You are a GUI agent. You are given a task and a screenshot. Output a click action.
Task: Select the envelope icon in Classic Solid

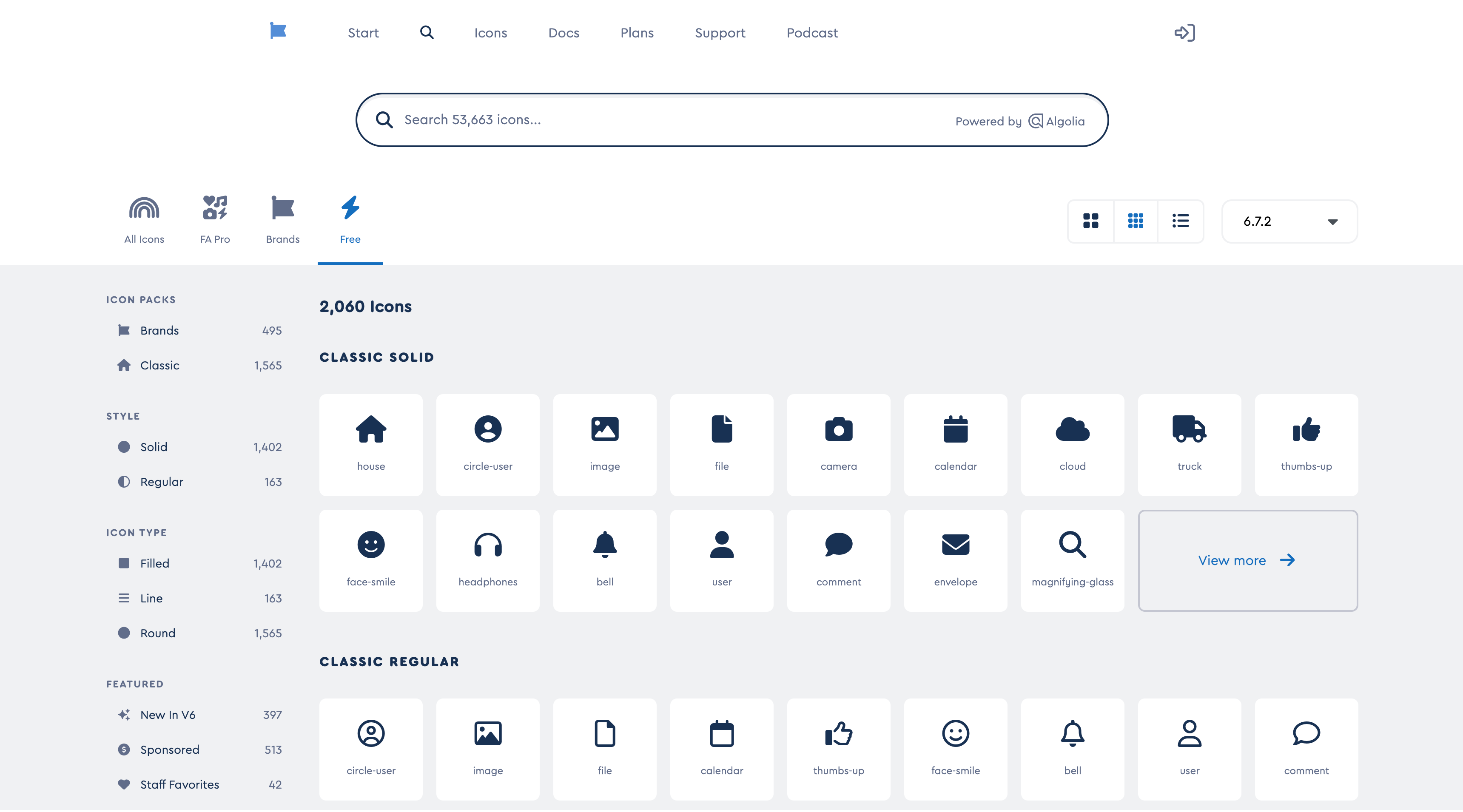955,560
